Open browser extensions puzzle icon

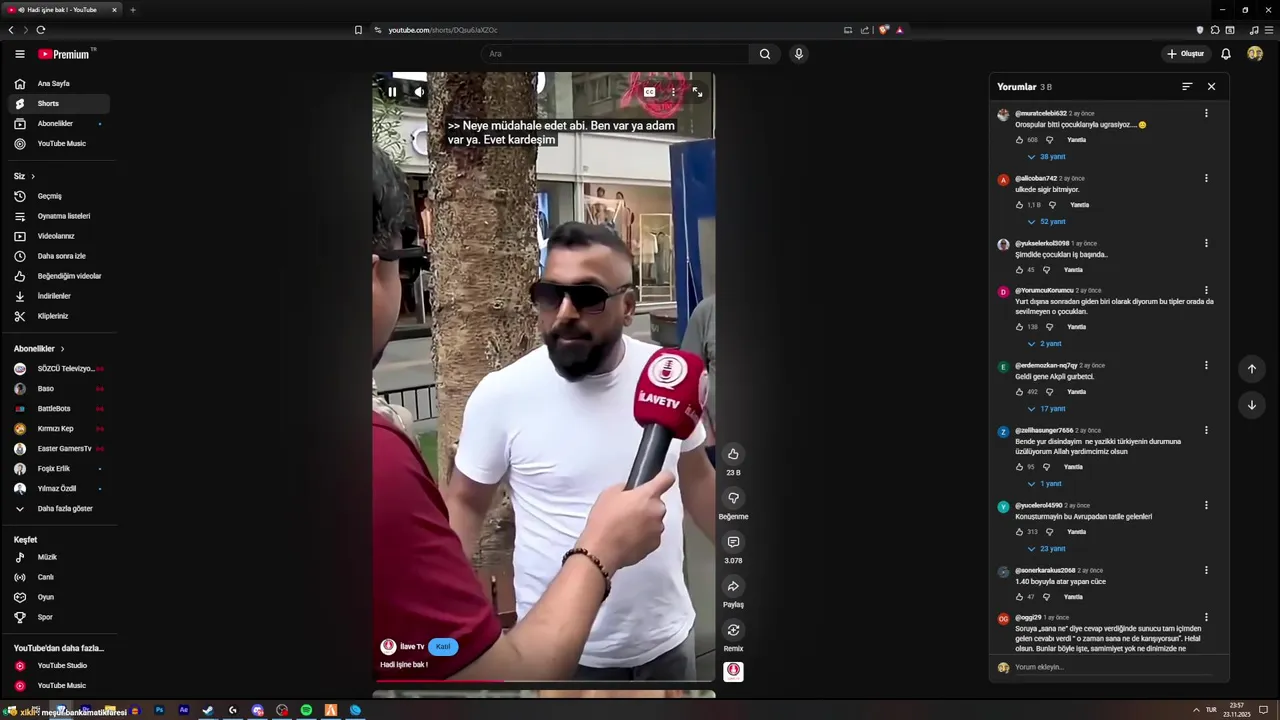1215,30
